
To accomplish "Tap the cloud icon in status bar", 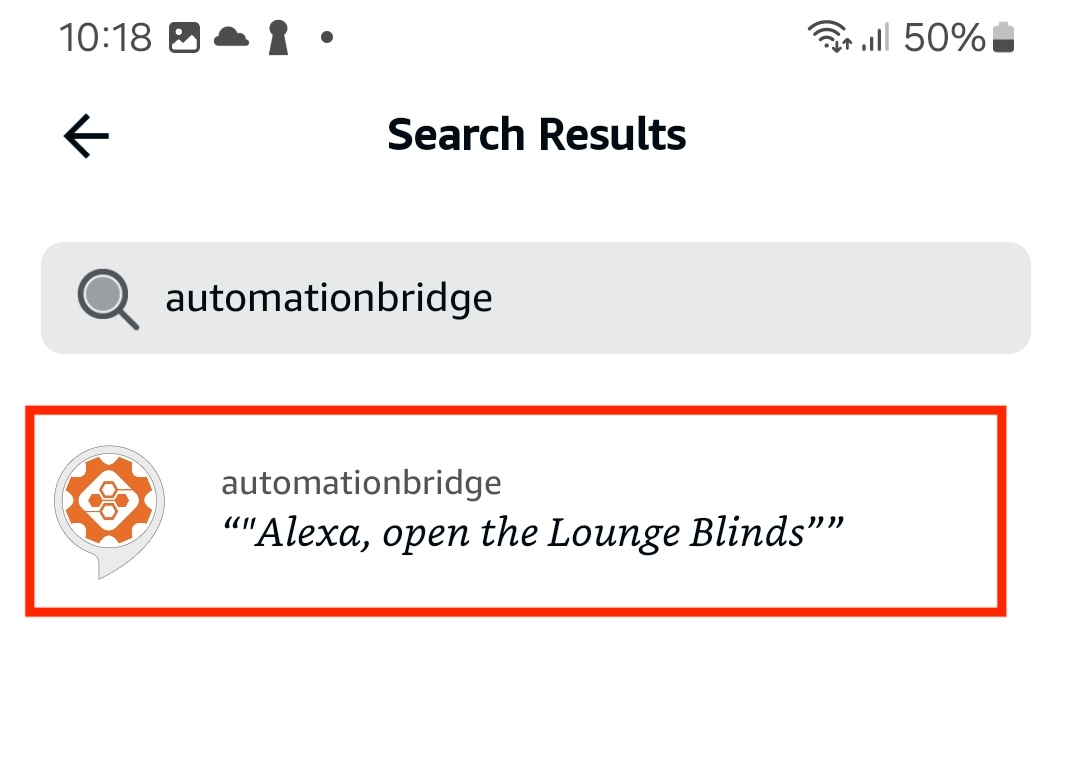I will (x=231, y=38).
